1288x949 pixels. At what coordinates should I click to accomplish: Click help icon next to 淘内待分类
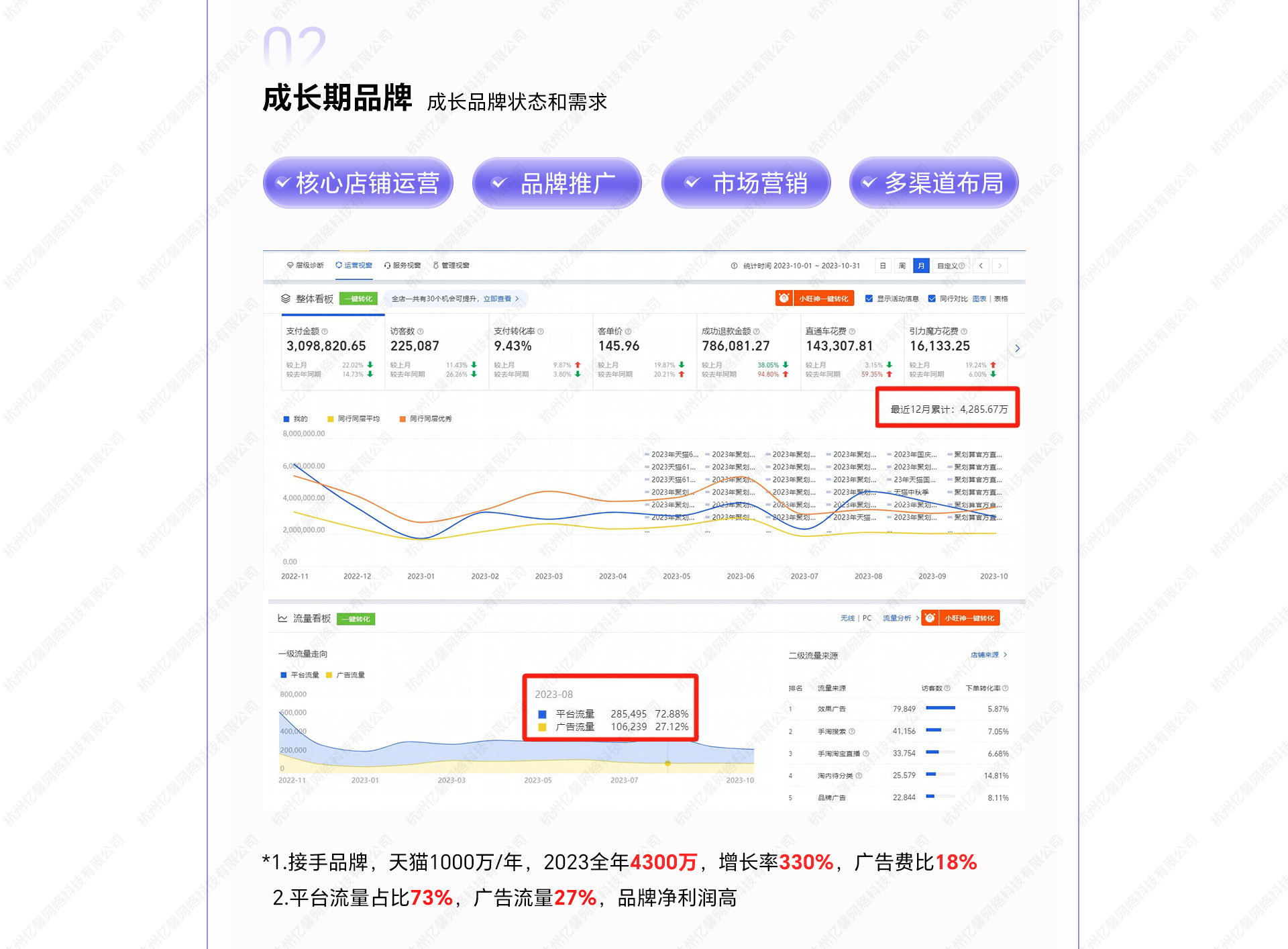point(859,775)
